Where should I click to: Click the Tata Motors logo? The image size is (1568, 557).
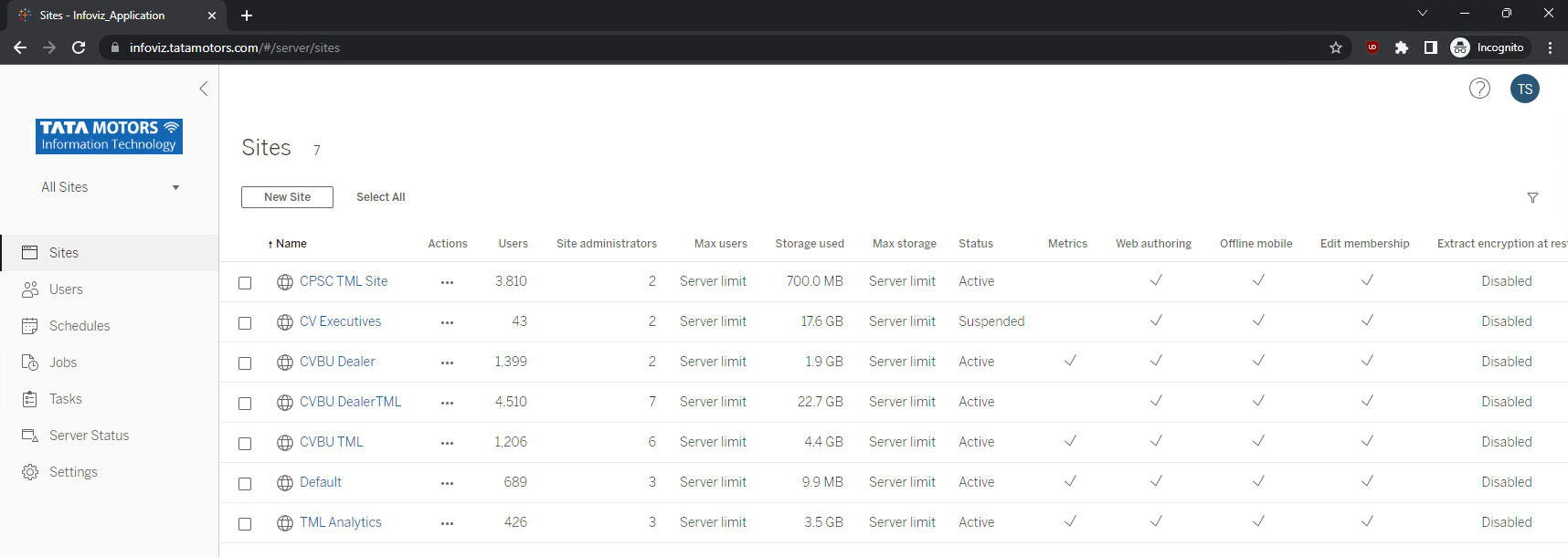click(x=109, y=136)
